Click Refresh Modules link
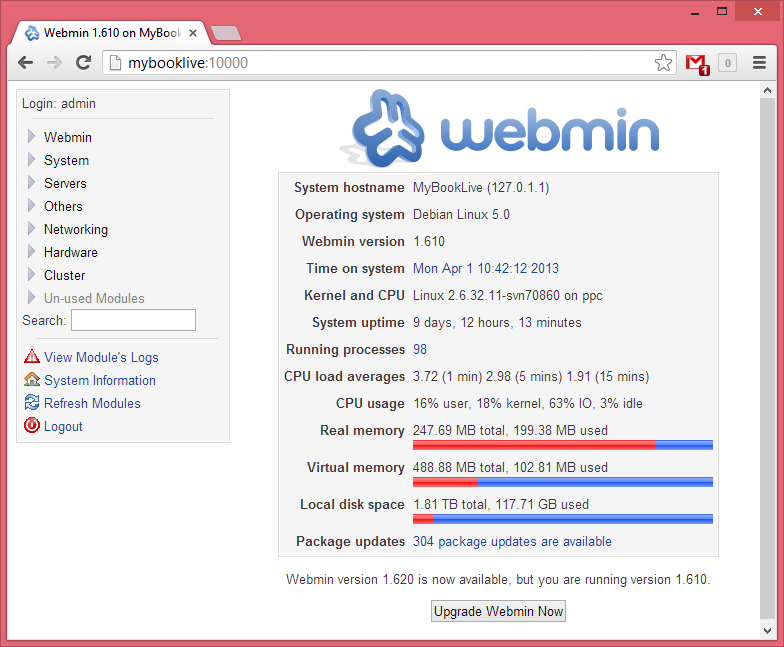The image size is (784, 647). 92,404
